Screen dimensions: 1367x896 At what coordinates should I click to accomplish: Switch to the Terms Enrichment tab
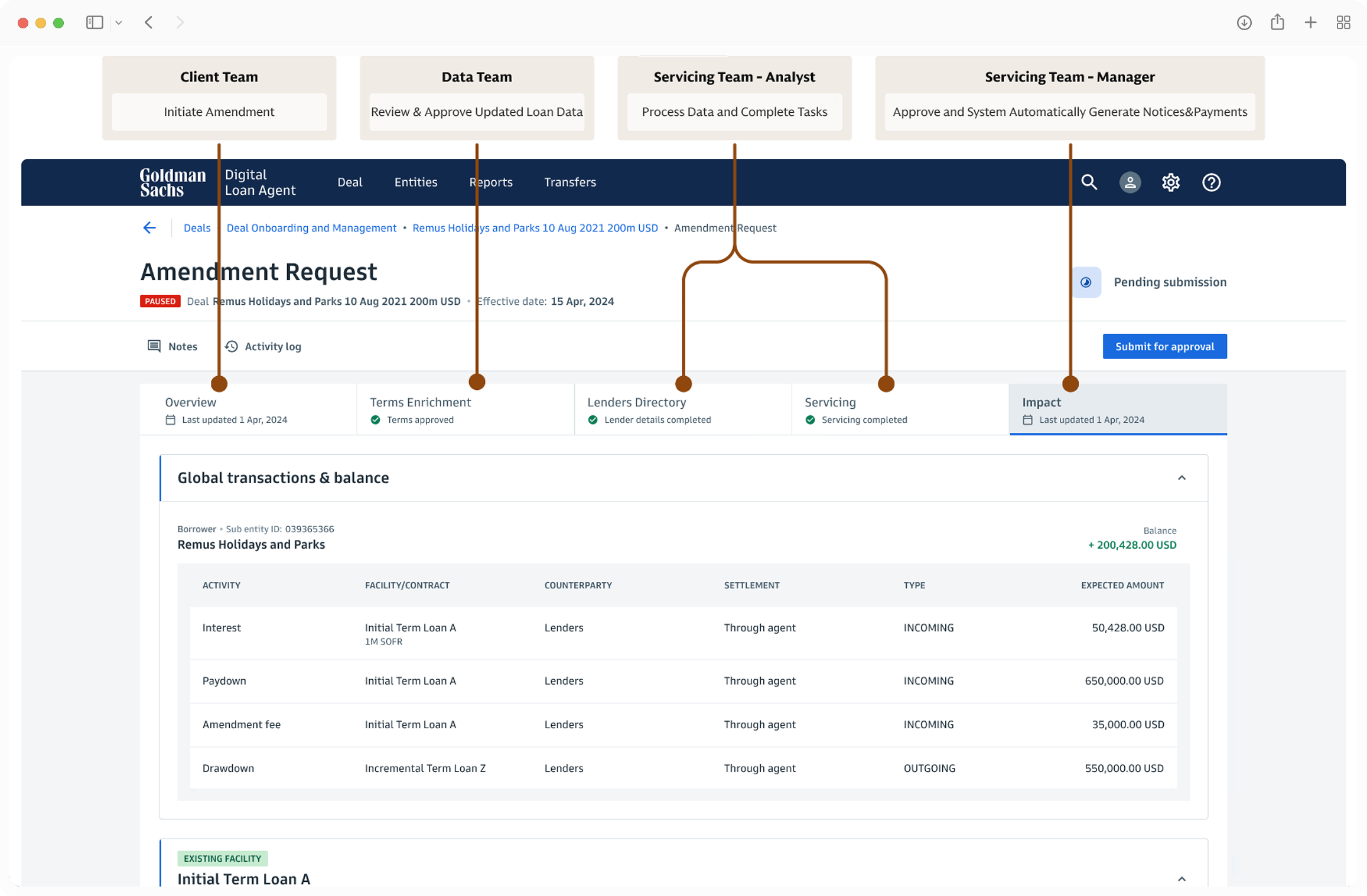466,409
